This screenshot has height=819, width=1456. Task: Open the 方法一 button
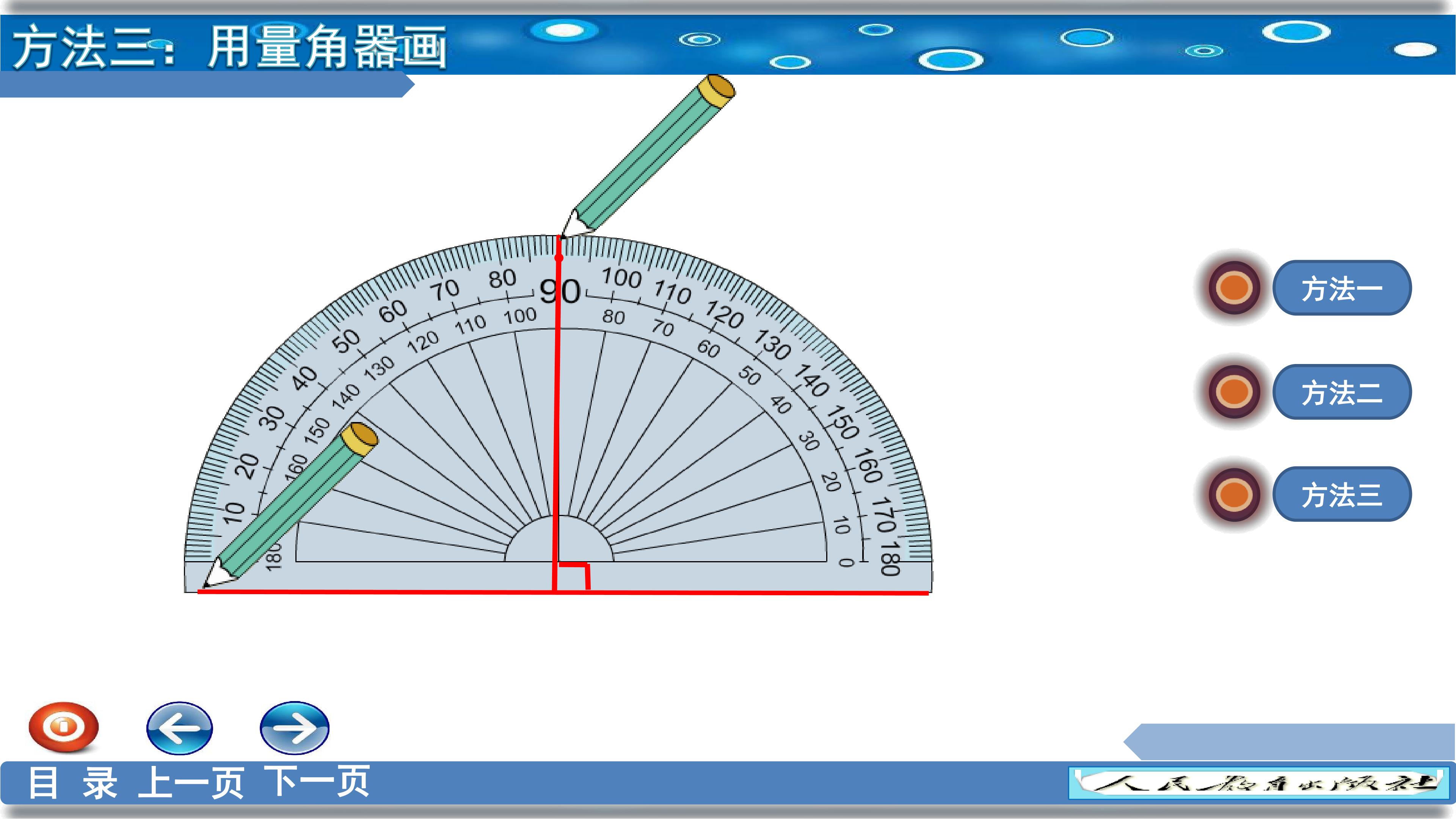click(1342, 288)
